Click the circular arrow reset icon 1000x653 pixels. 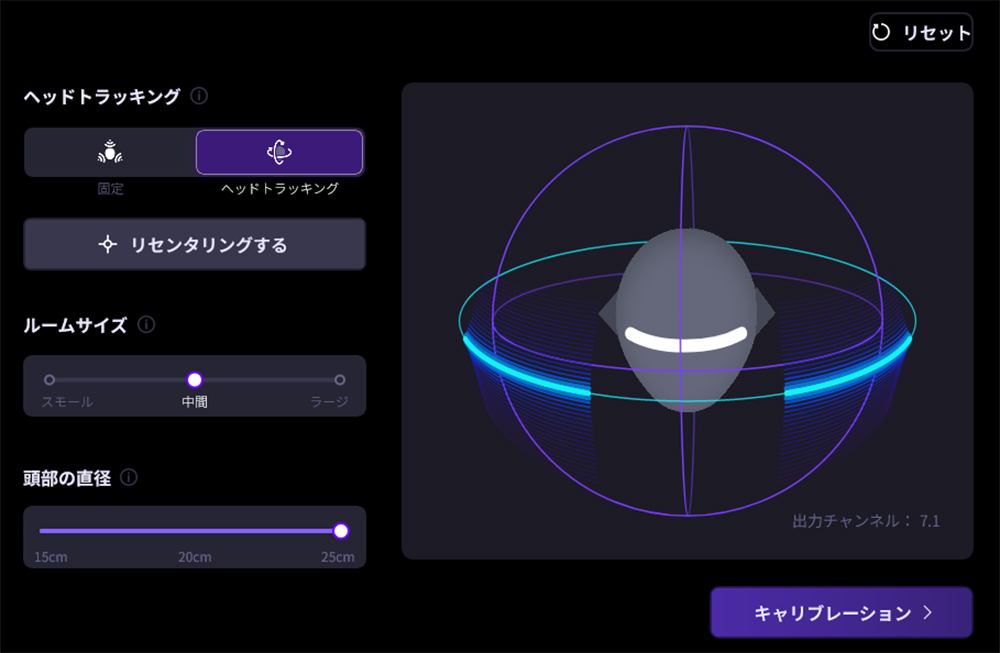pos(881,33)
